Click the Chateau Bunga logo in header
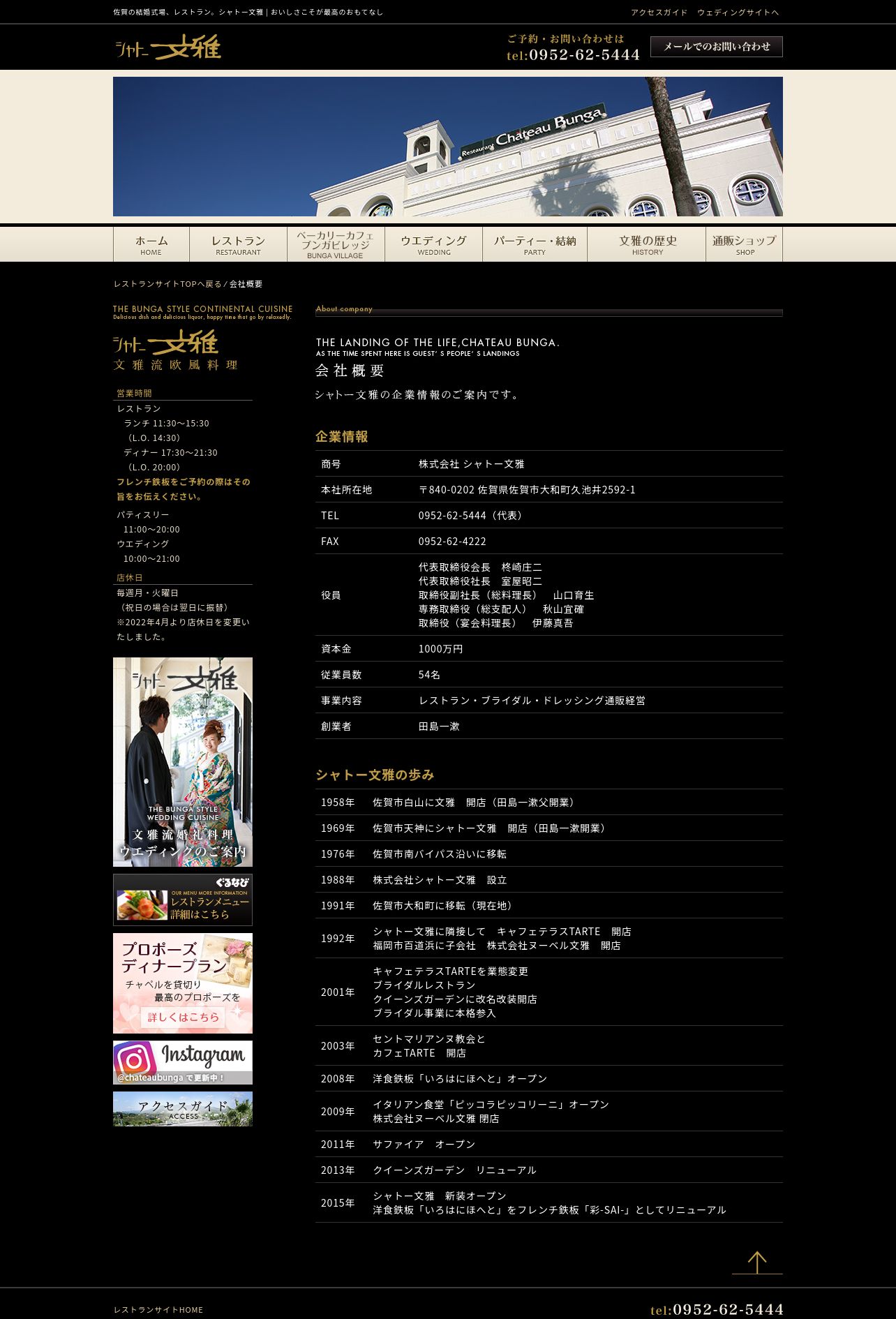This screenshot has height=1319, width=896. pos(167,47)
